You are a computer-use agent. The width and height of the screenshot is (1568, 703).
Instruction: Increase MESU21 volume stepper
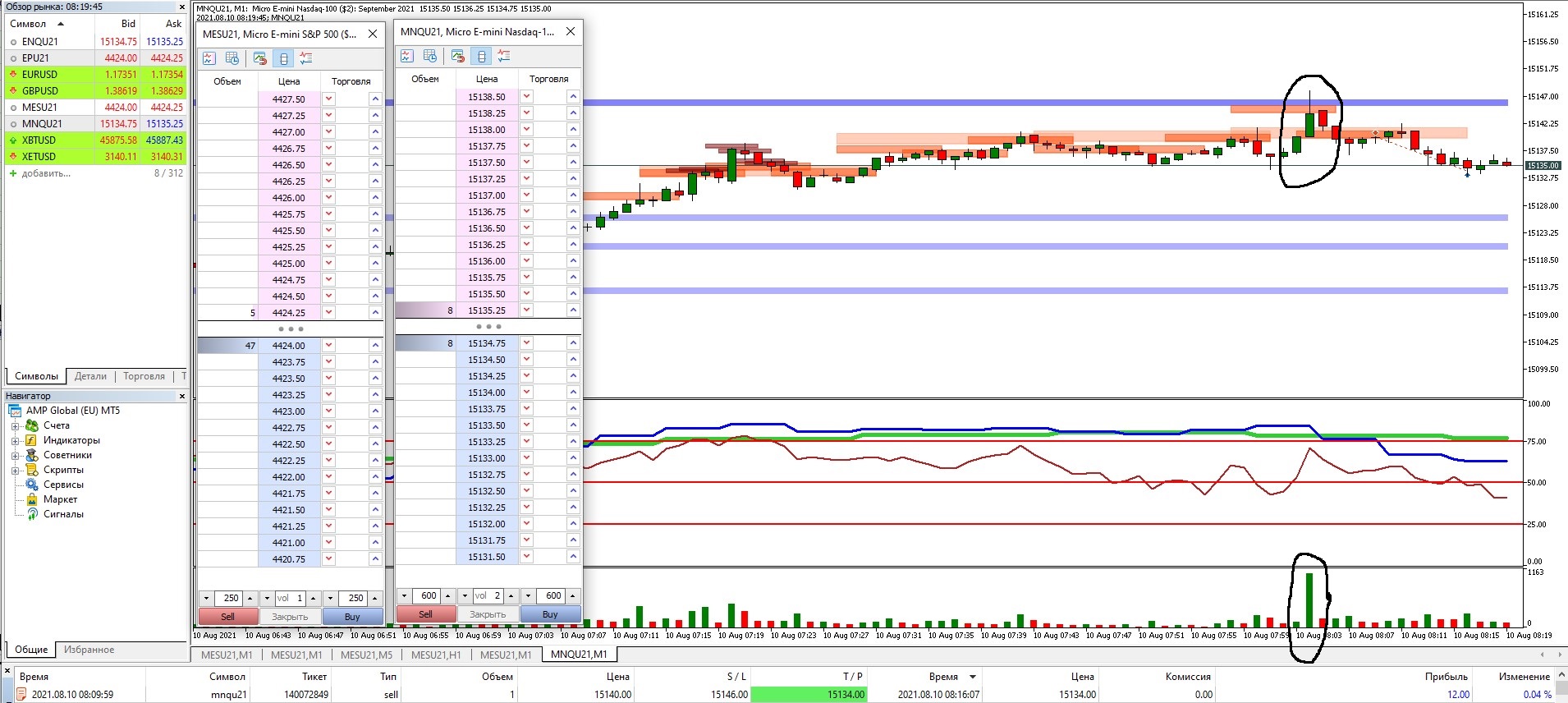313,598
